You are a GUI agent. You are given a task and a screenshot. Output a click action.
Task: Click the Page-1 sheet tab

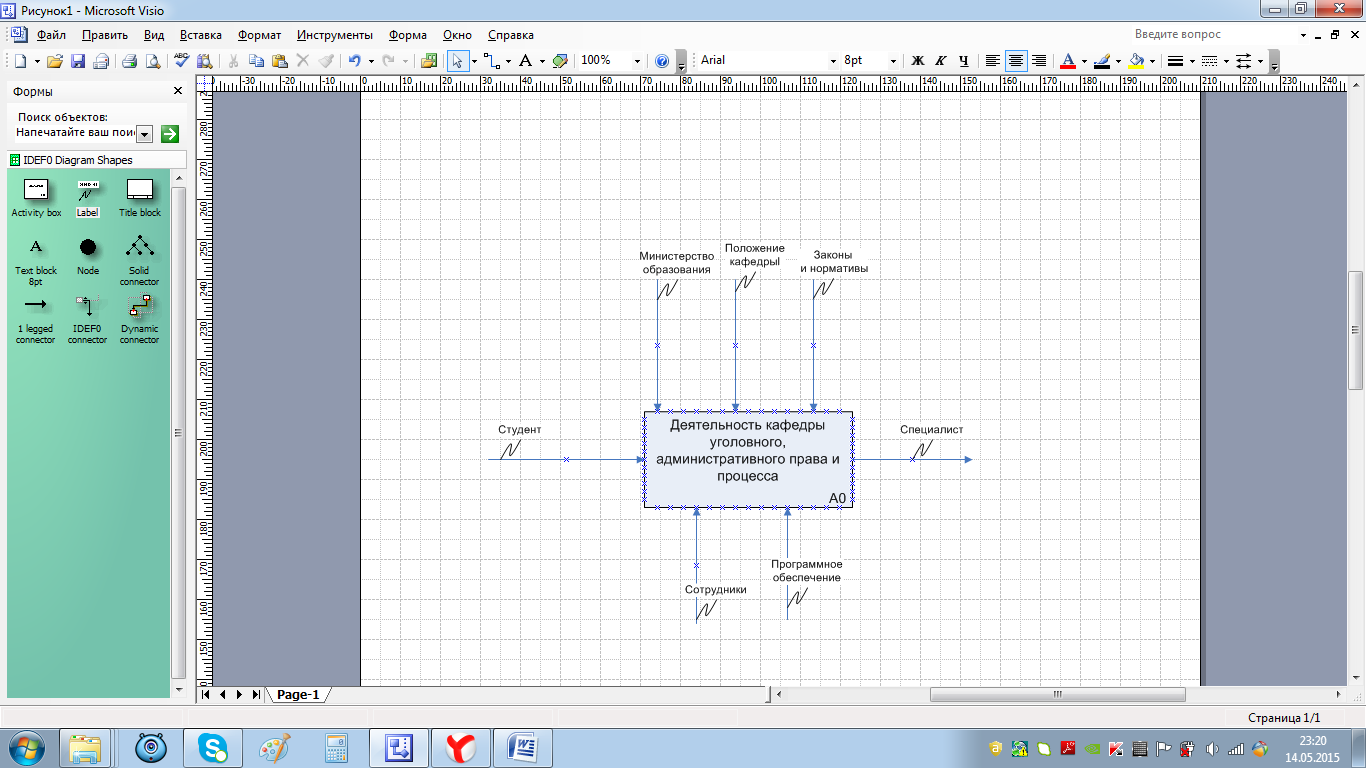(298, 695)
